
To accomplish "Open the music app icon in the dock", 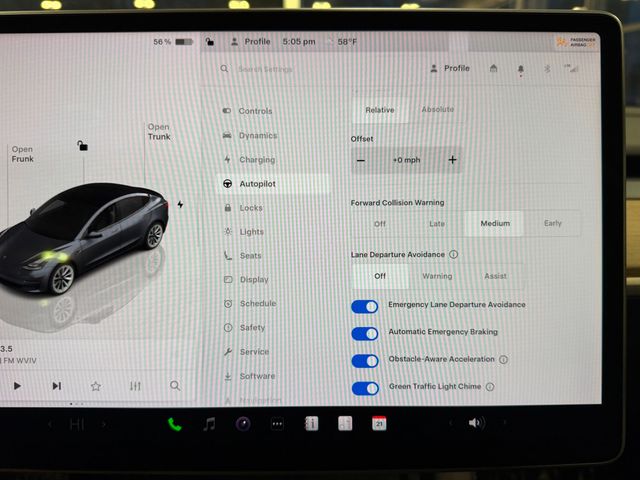I will pyautogui.click(x=209, y=424).
